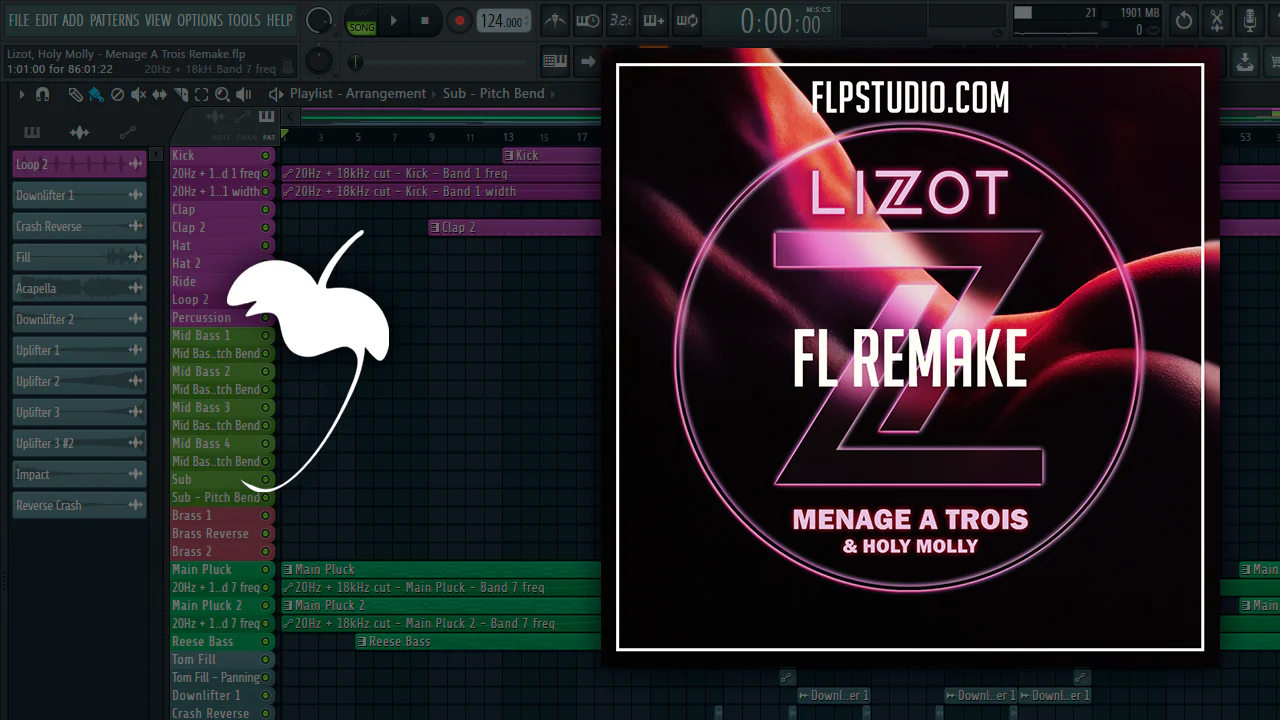Show audio clips in the picker panel
The image size is (1280, 720).
[x=79, y=132]
